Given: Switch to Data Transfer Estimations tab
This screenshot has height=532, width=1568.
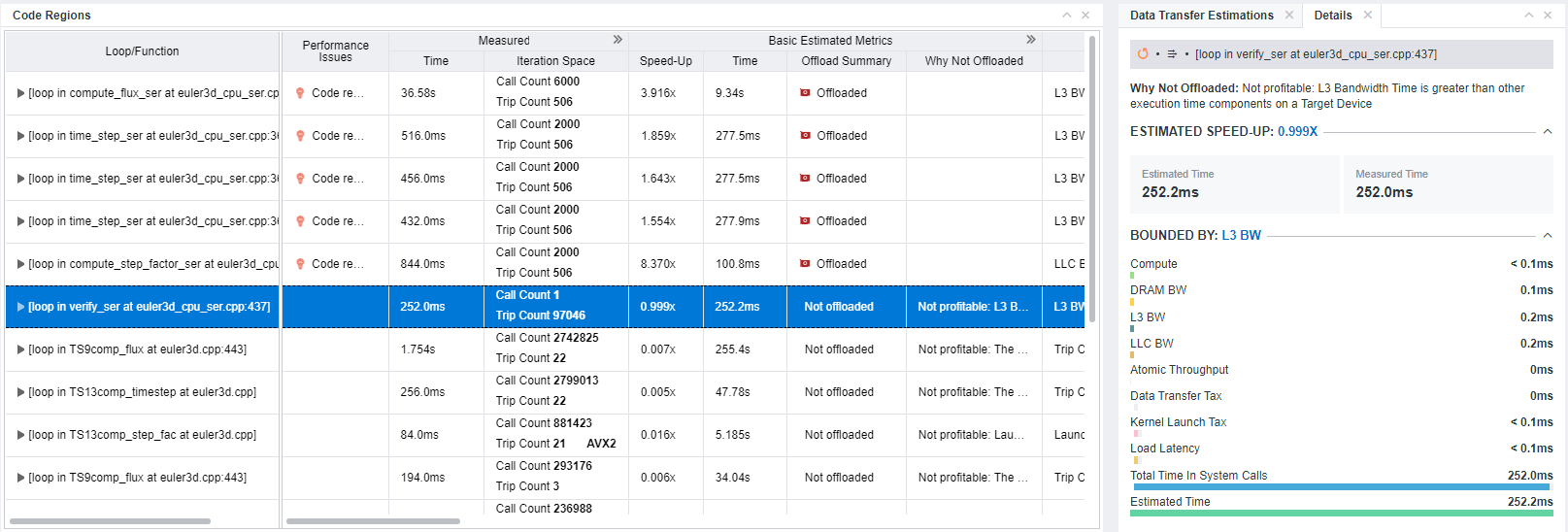Looking at the screenshot, I should click(x=1201, y=16).
